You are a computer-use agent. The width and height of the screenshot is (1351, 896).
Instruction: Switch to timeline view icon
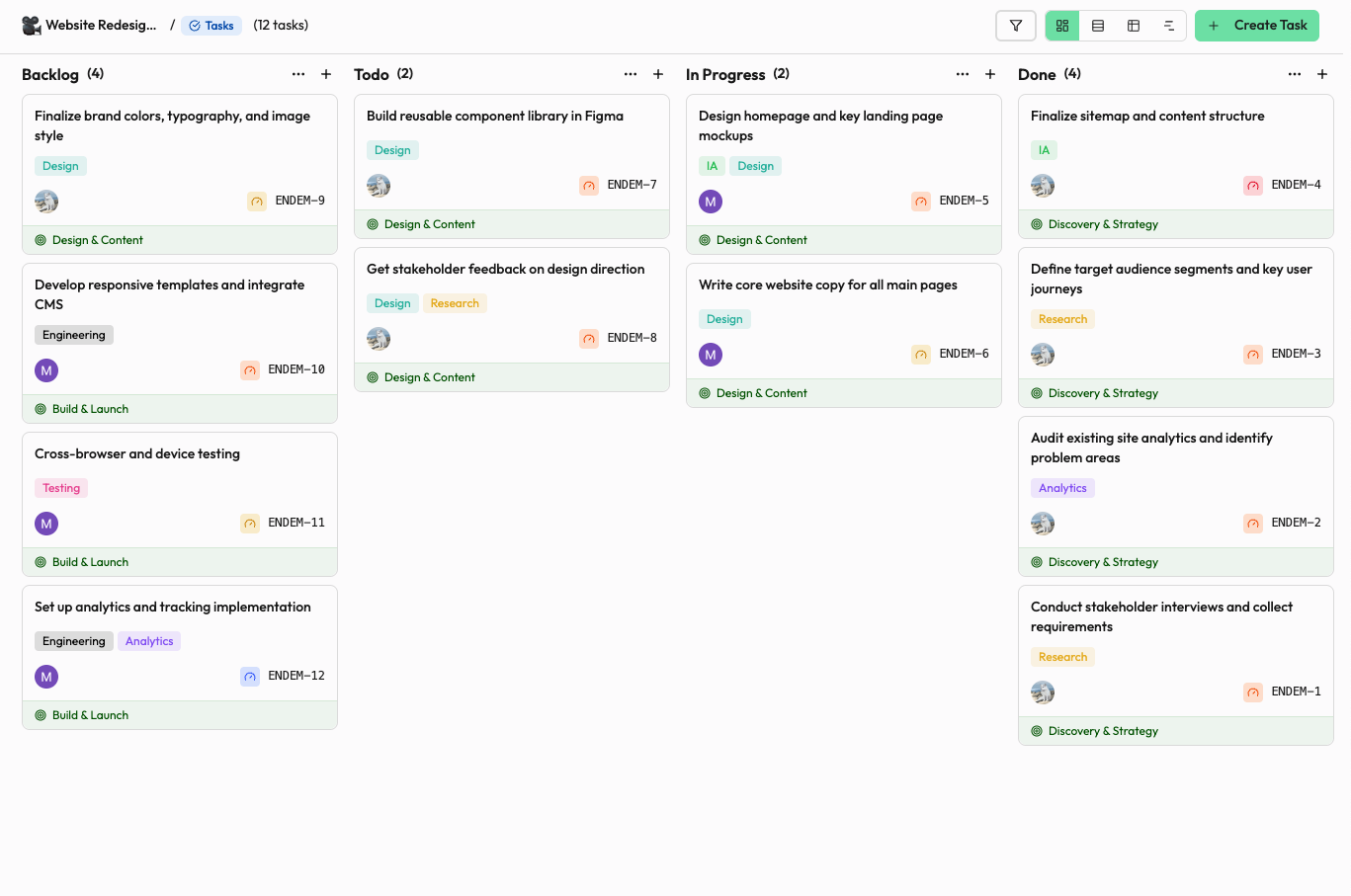click(1169, 26)
